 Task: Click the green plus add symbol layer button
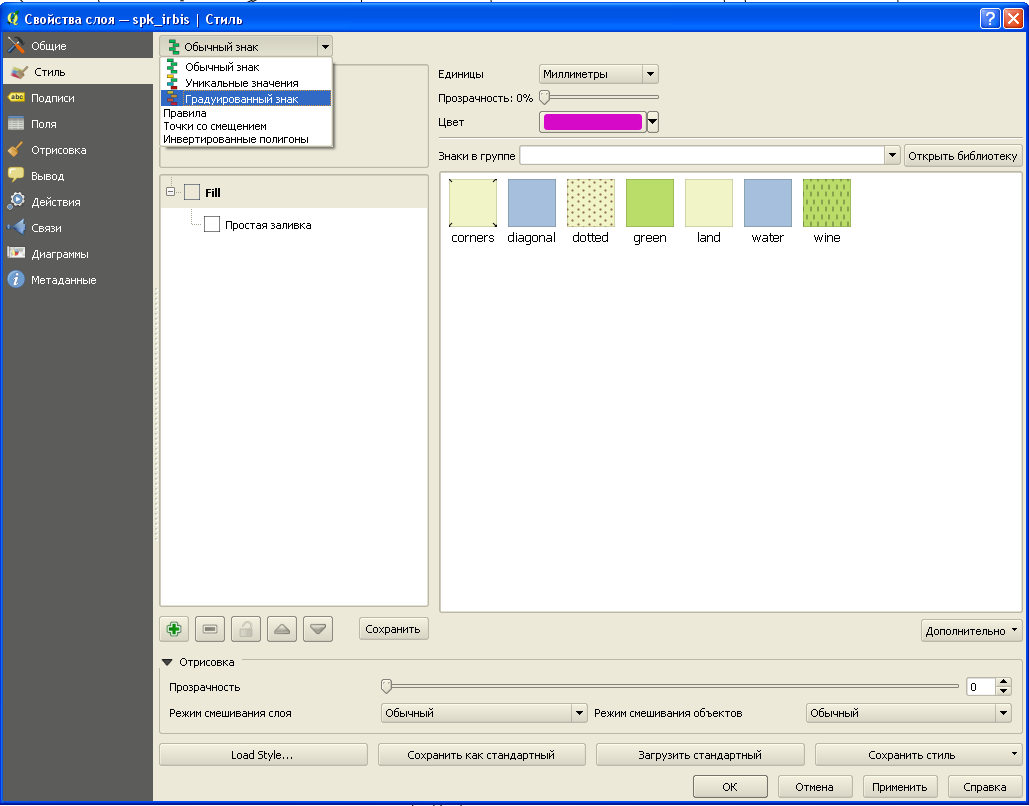pos(174,629)
